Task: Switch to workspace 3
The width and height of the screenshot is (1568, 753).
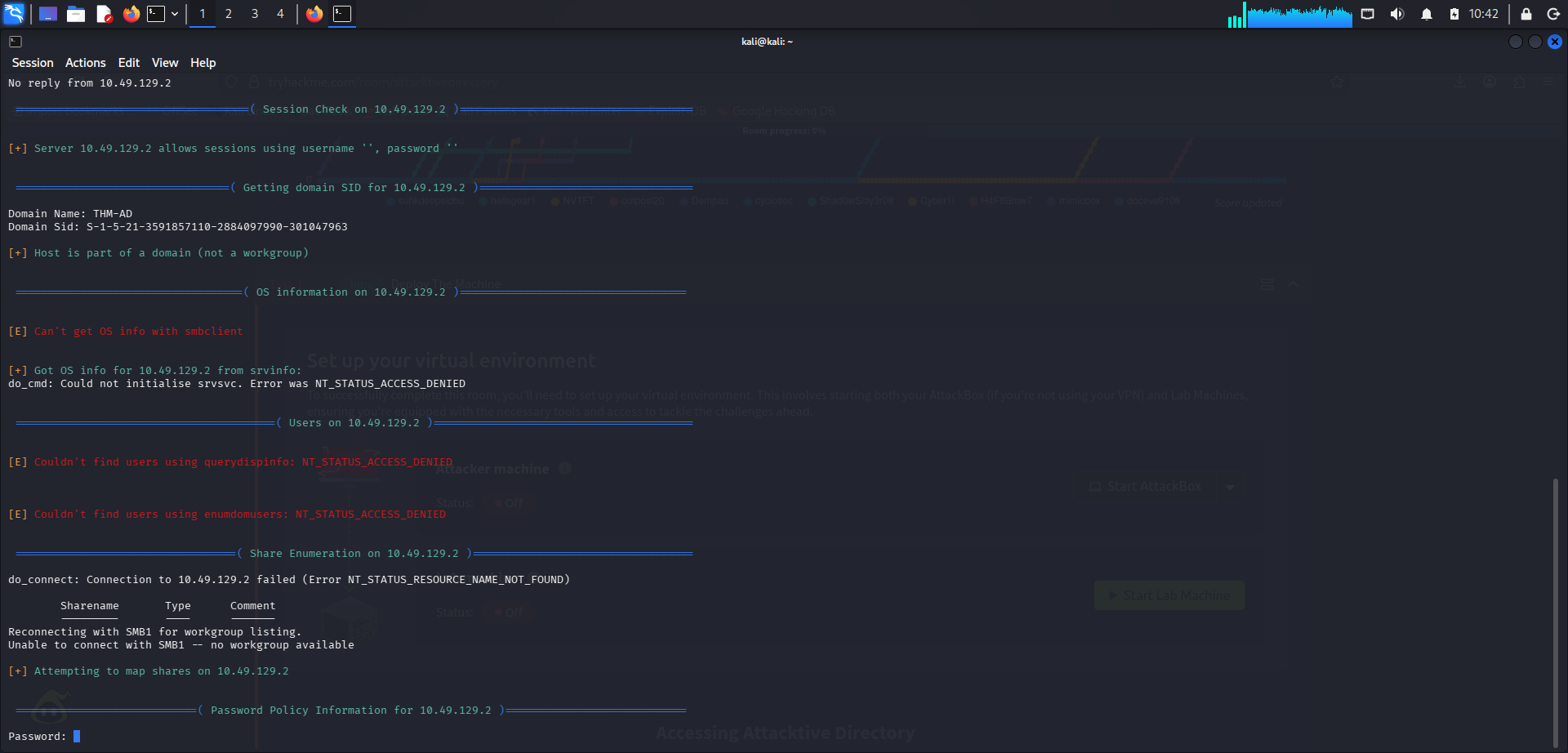Action: point(255,14)
